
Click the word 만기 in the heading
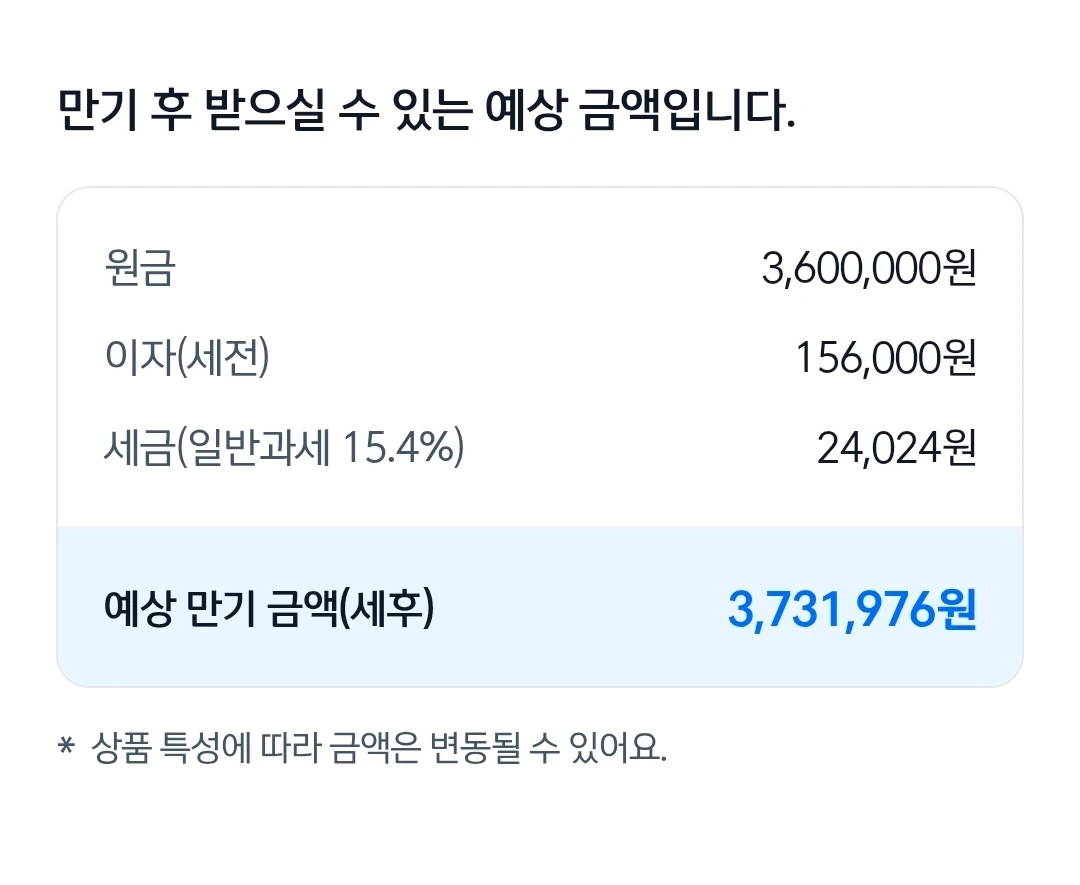(97, 110)
